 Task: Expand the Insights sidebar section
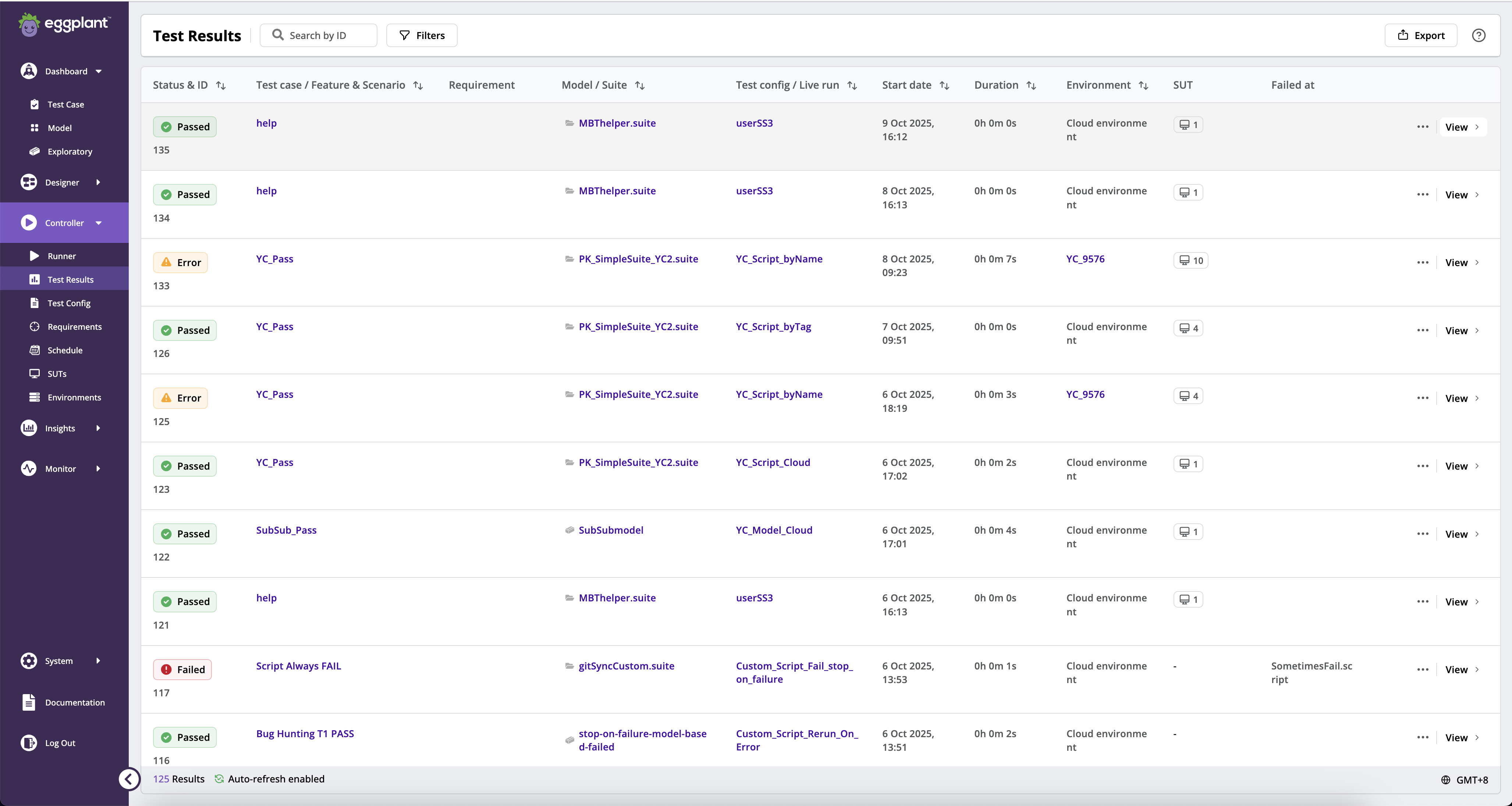point(98,428)
